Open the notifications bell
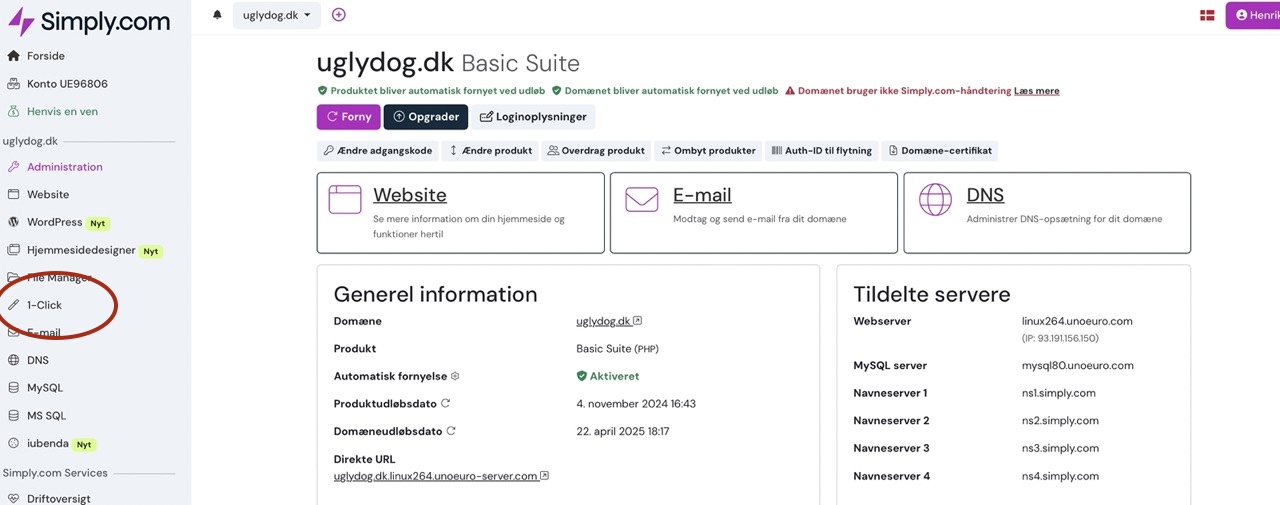 (217, 15)
